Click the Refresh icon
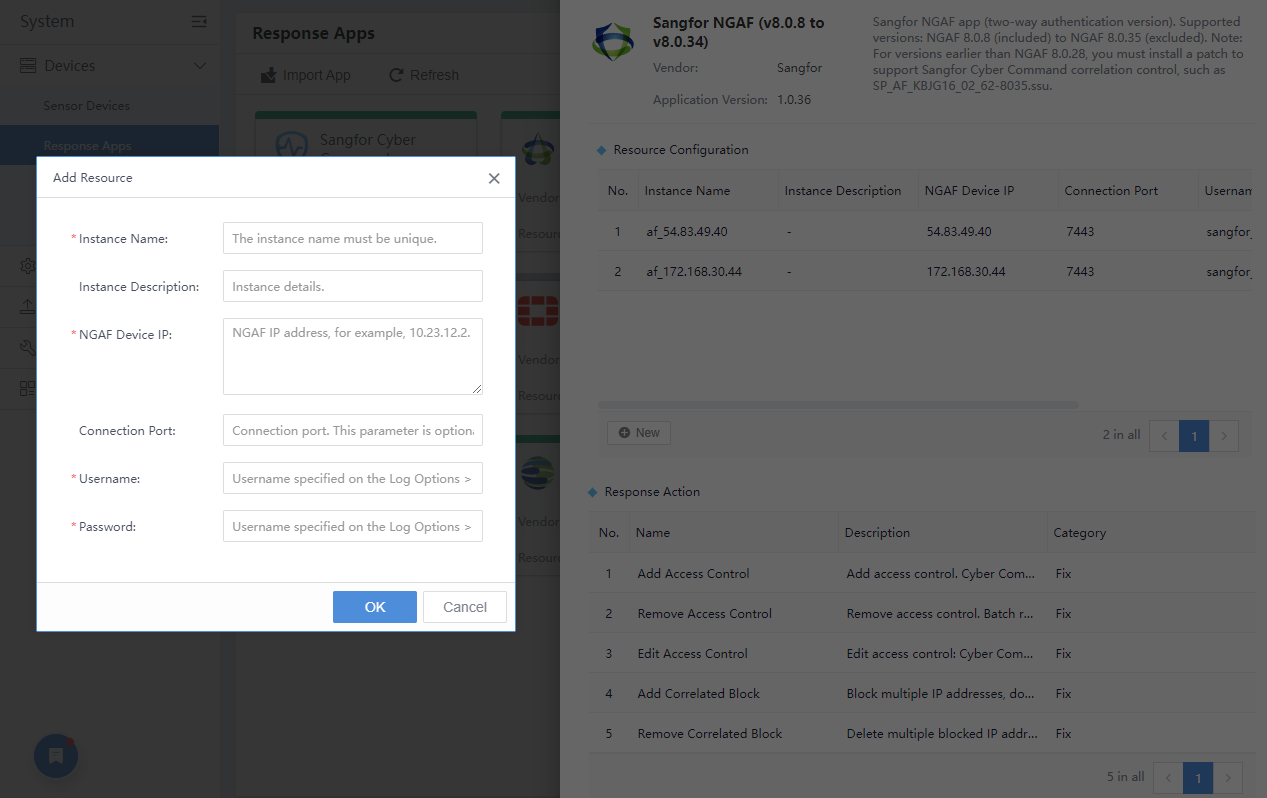Viewport: 1267px width, 798px height. click(396, 75)
